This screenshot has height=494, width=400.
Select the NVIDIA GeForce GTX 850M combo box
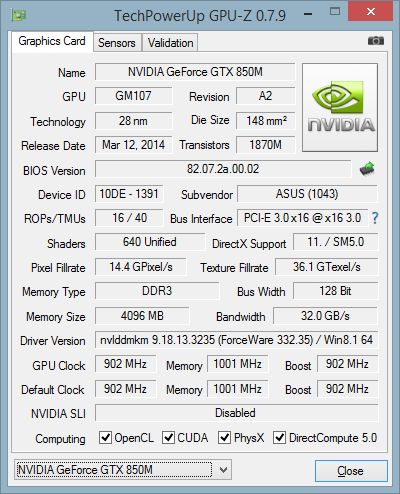pyautogui.click(x=123, y=470)
